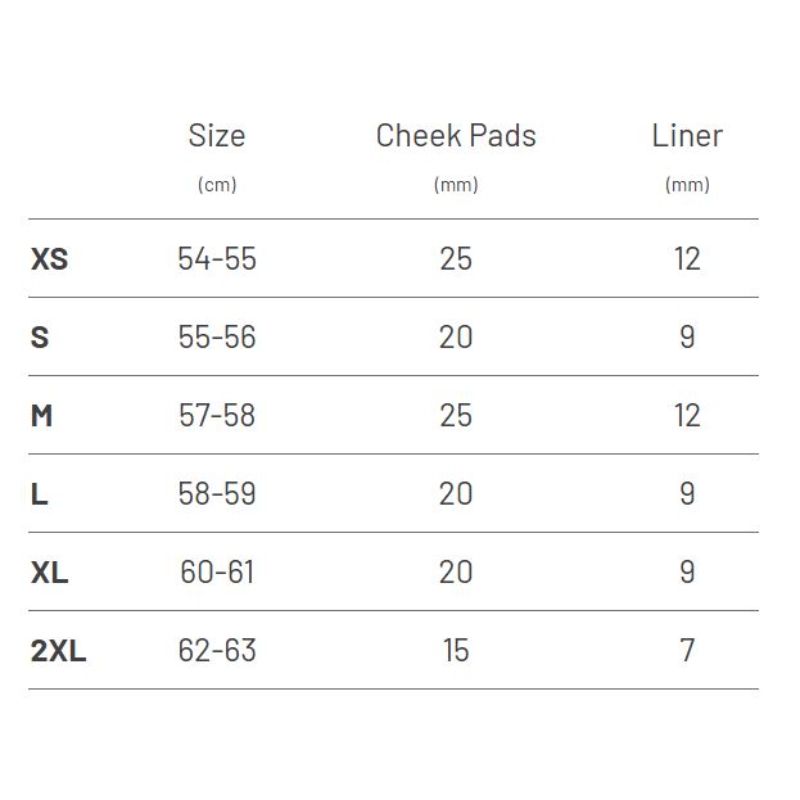
Task: Click the 15 cheek pads value
Action: 456,651
